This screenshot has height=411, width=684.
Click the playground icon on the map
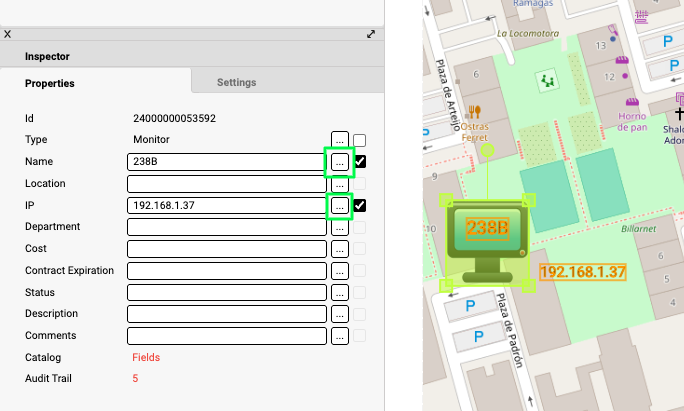(546, 80)
